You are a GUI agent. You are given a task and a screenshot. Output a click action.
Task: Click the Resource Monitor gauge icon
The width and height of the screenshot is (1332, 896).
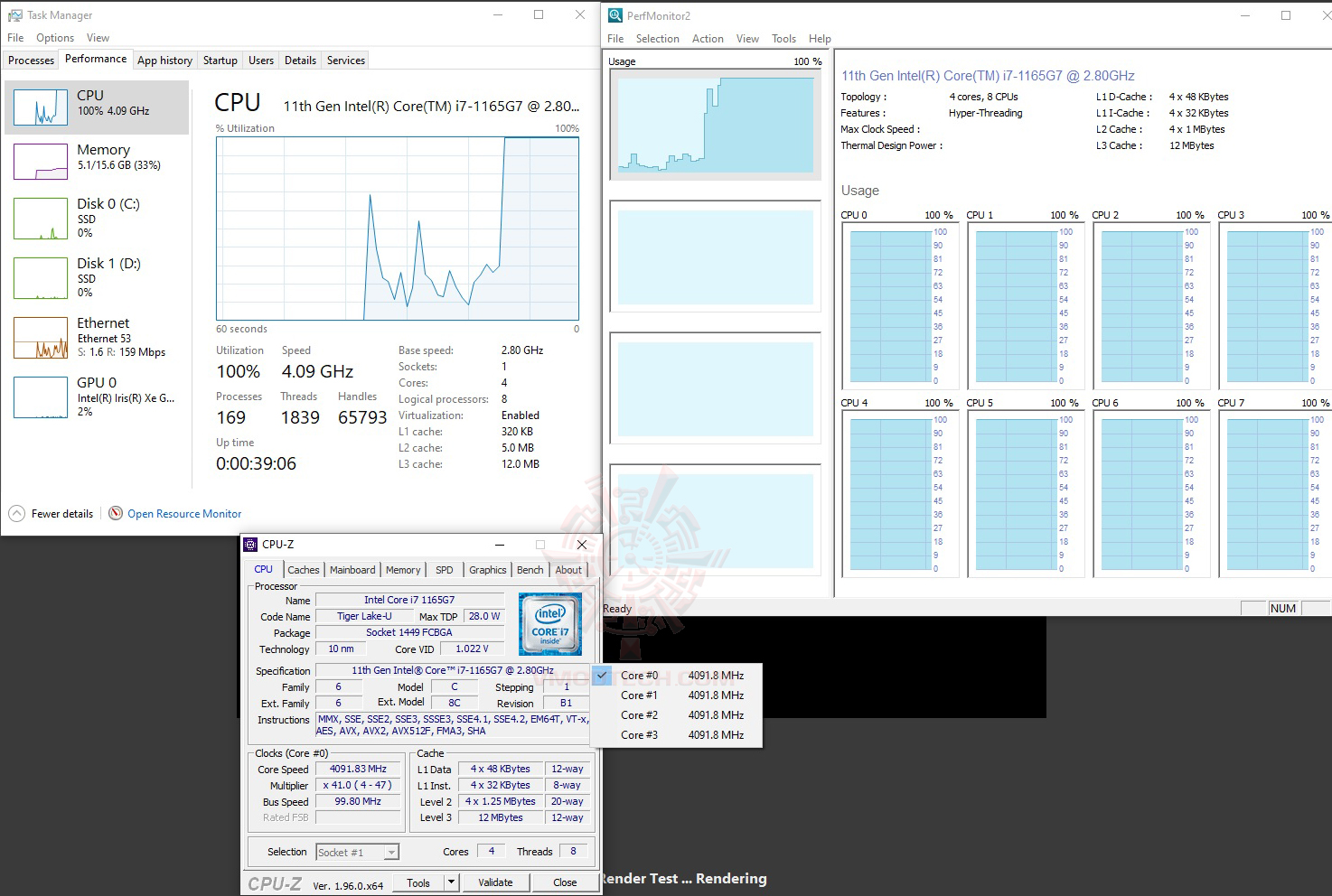[x=116, y=513]
